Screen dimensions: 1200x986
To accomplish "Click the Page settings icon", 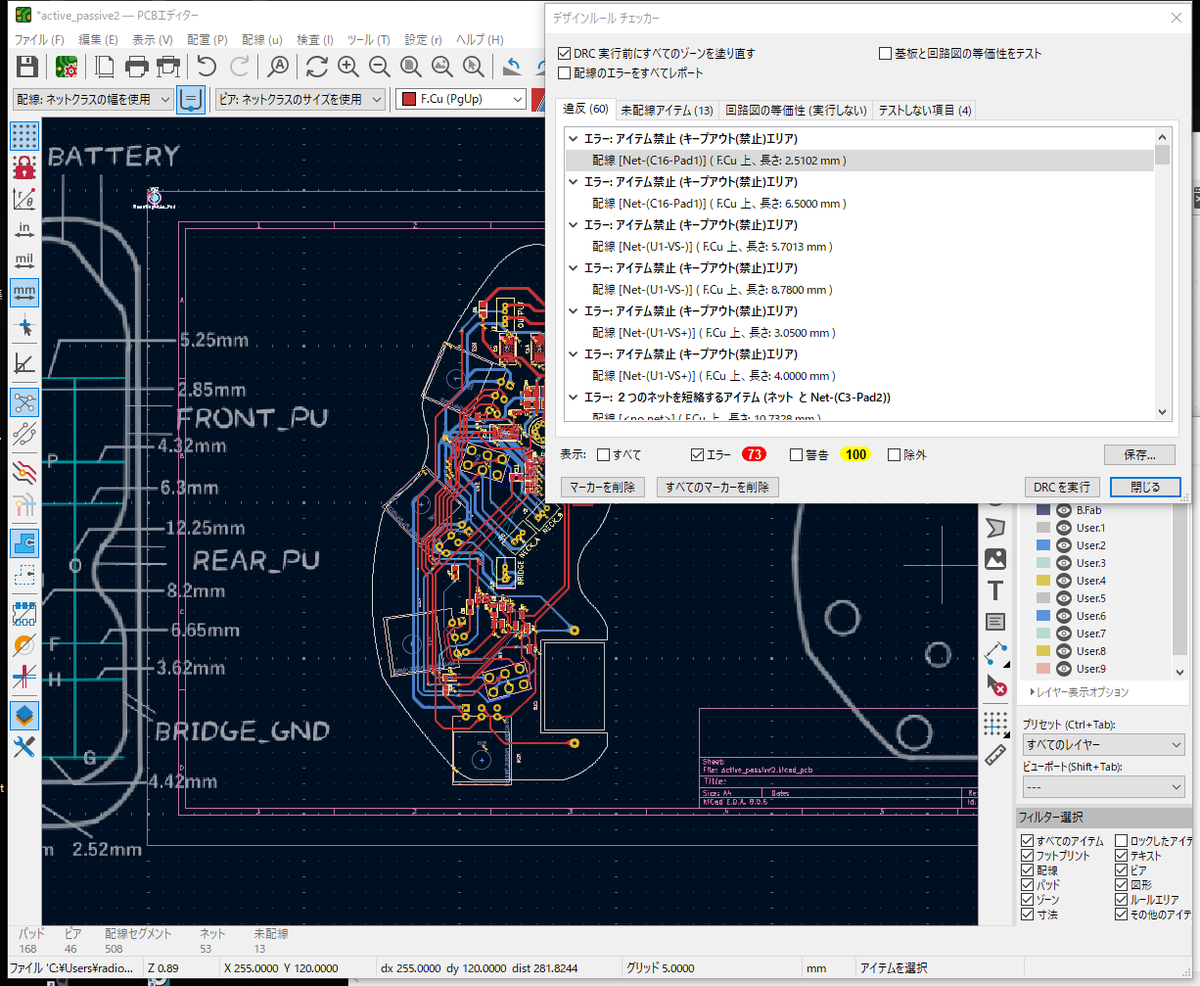I will tap(105, 67).
